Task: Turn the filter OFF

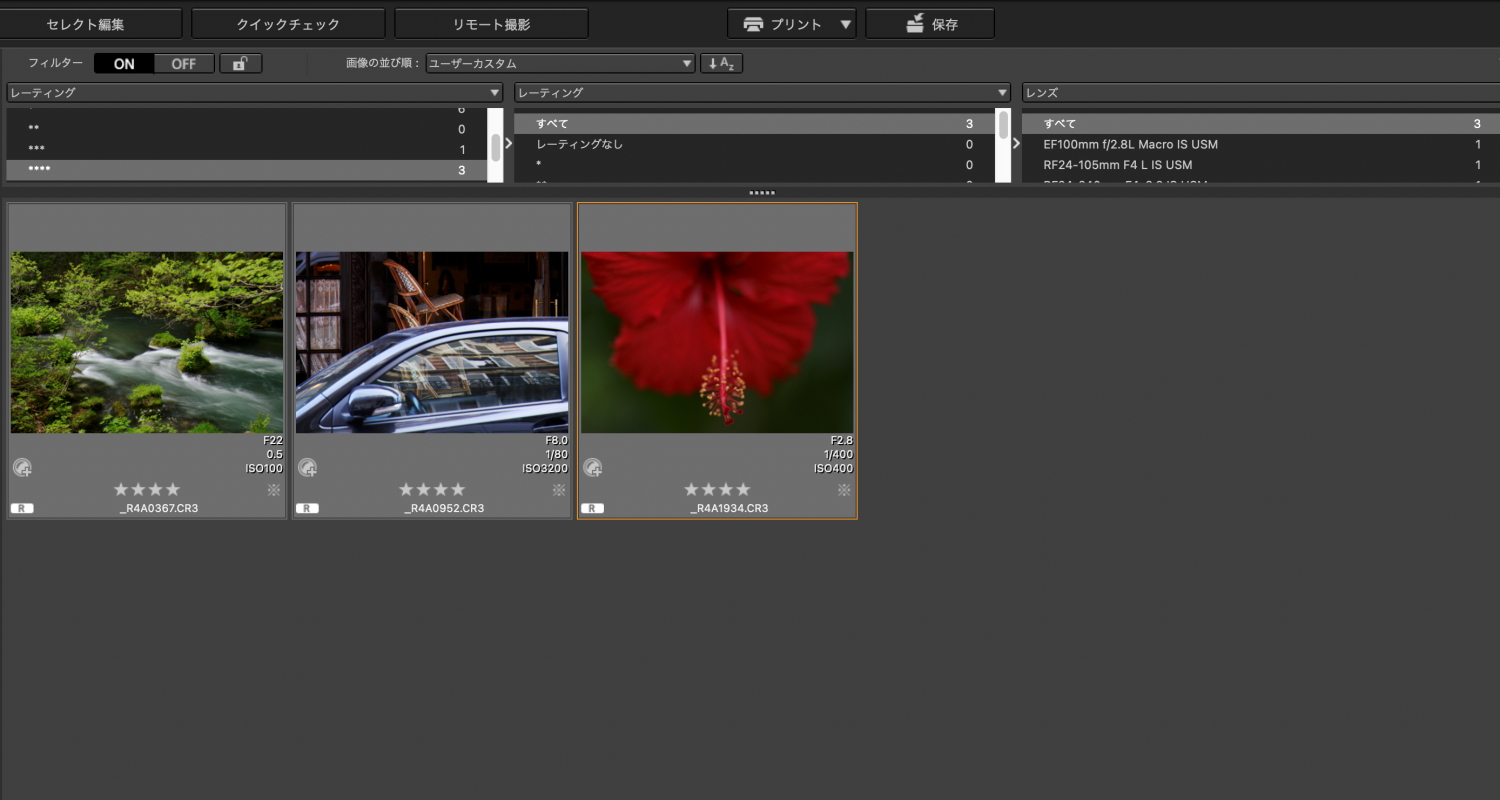Action: click(x=184, y=64)
